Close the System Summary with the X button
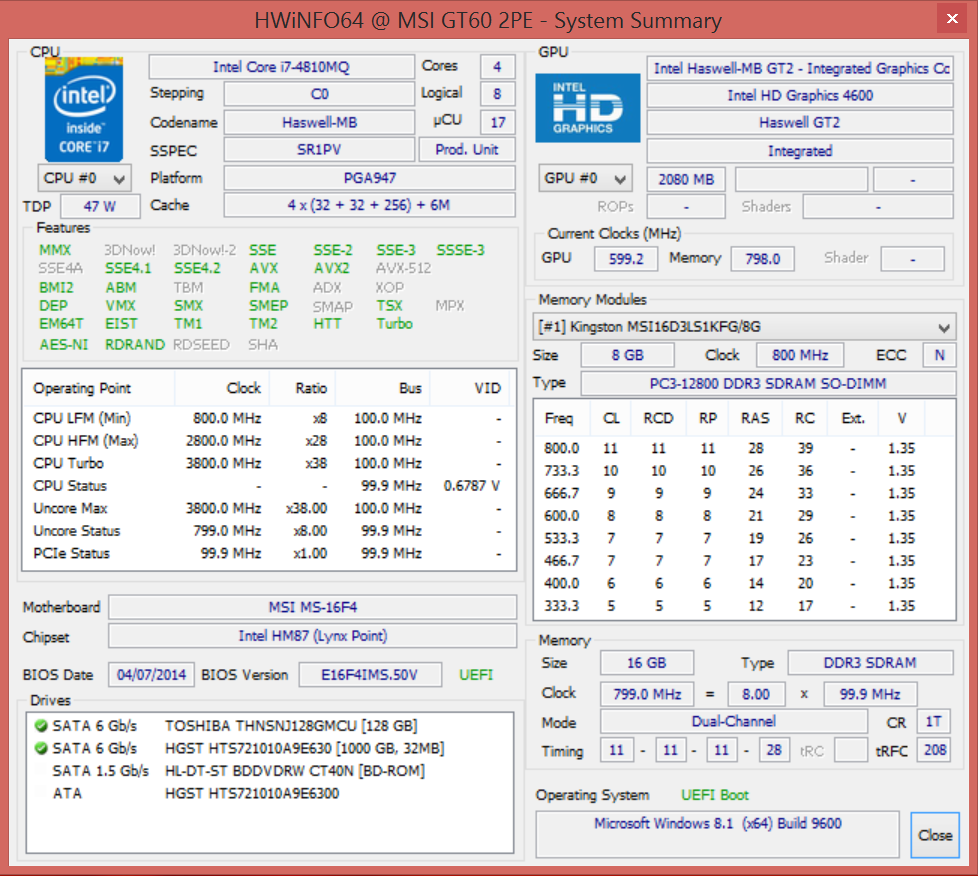 click(x=952, y=19)
